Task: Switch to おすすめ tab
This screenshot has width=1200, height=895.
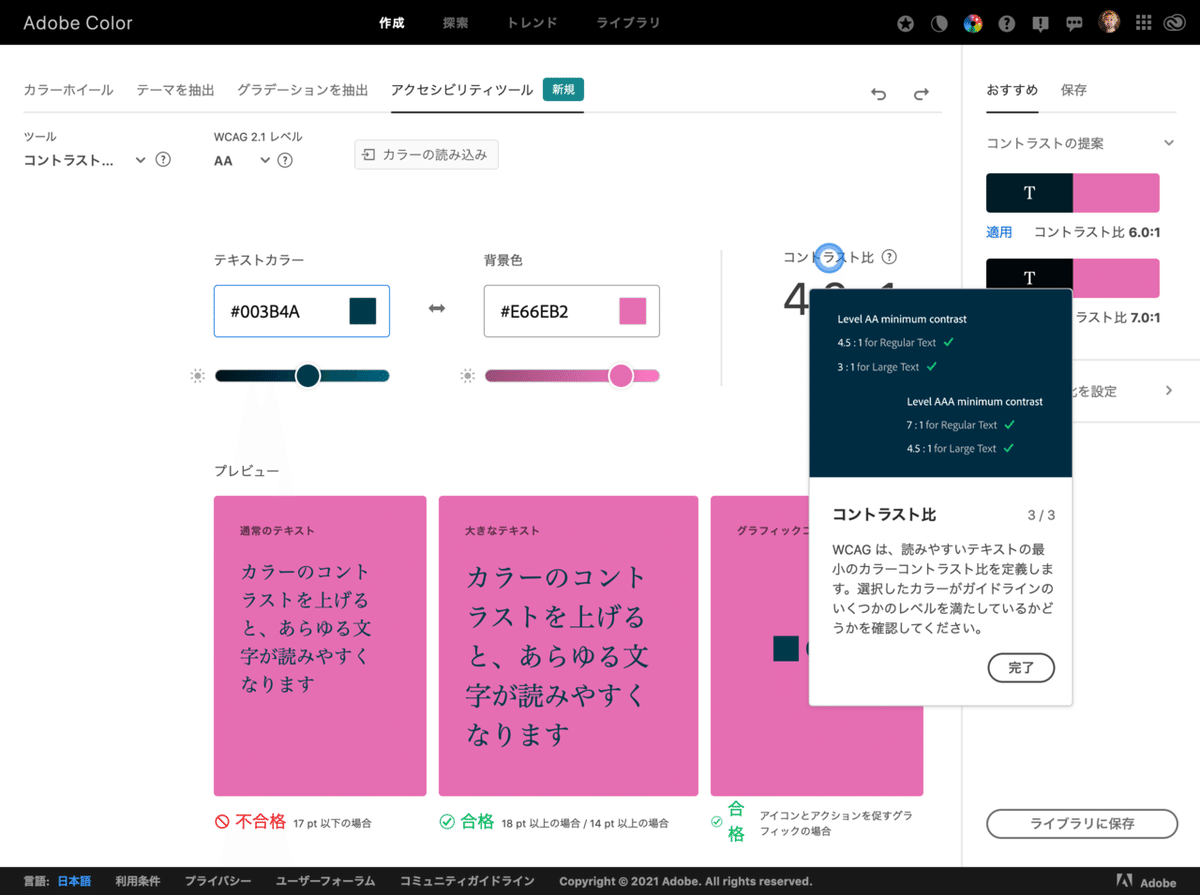Action: coord(1012,90)
